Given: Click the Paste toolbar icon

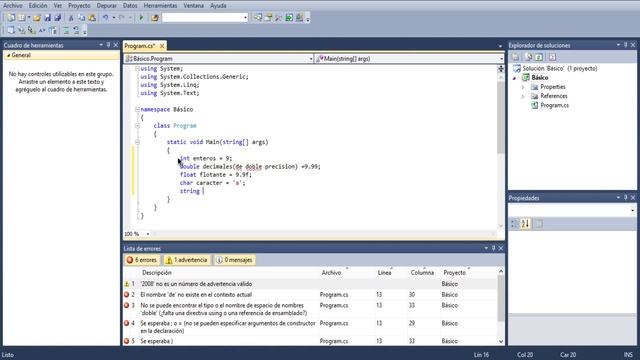Looking at the screenshot, I should (x=92, y=18).
